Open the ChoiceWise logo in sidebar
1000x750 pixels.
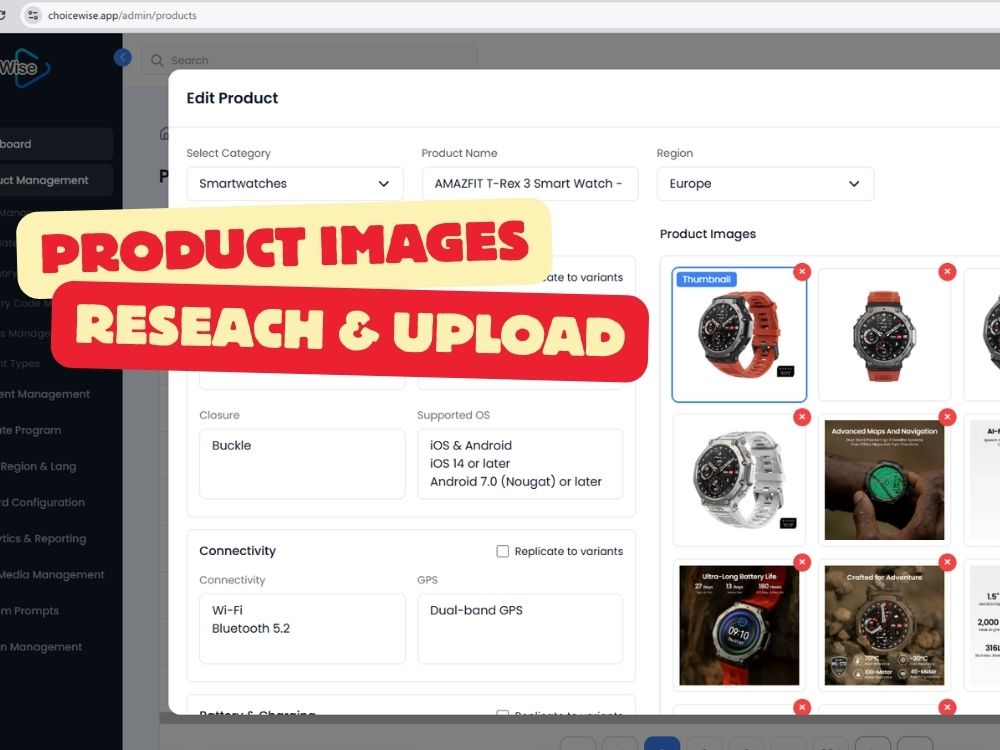24,67
